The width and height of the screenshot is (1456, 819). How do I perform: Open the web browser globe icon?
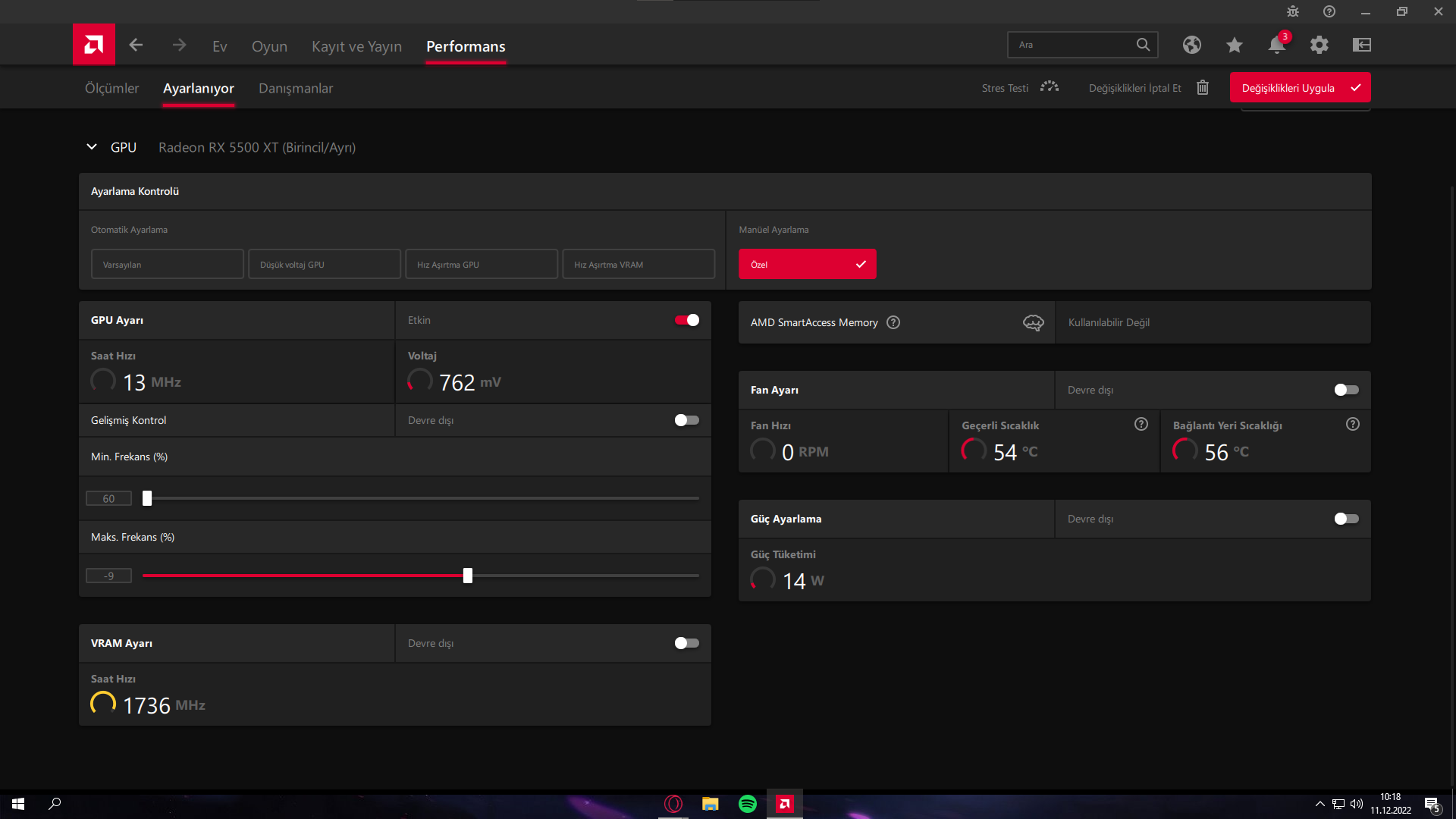(1191, 45)
